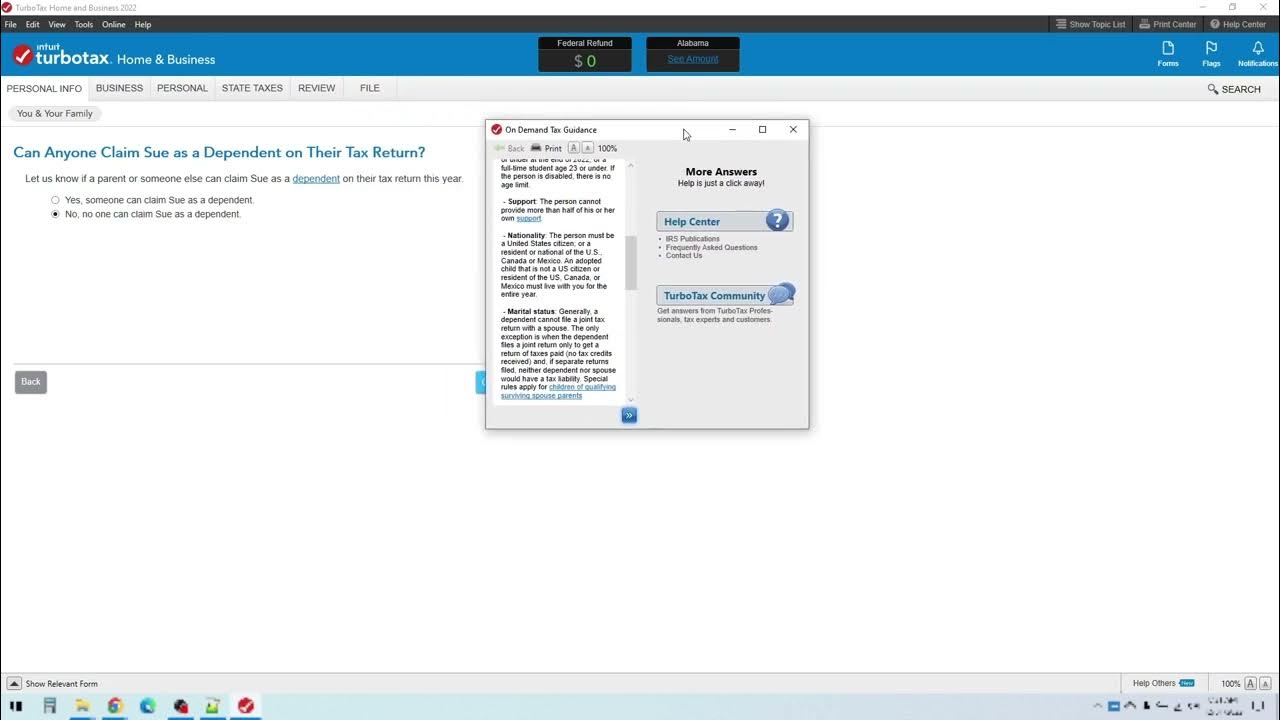Click IRS Publications in Help Center list
Viewport: 1280px width, 720px height.
coord(692,239)
